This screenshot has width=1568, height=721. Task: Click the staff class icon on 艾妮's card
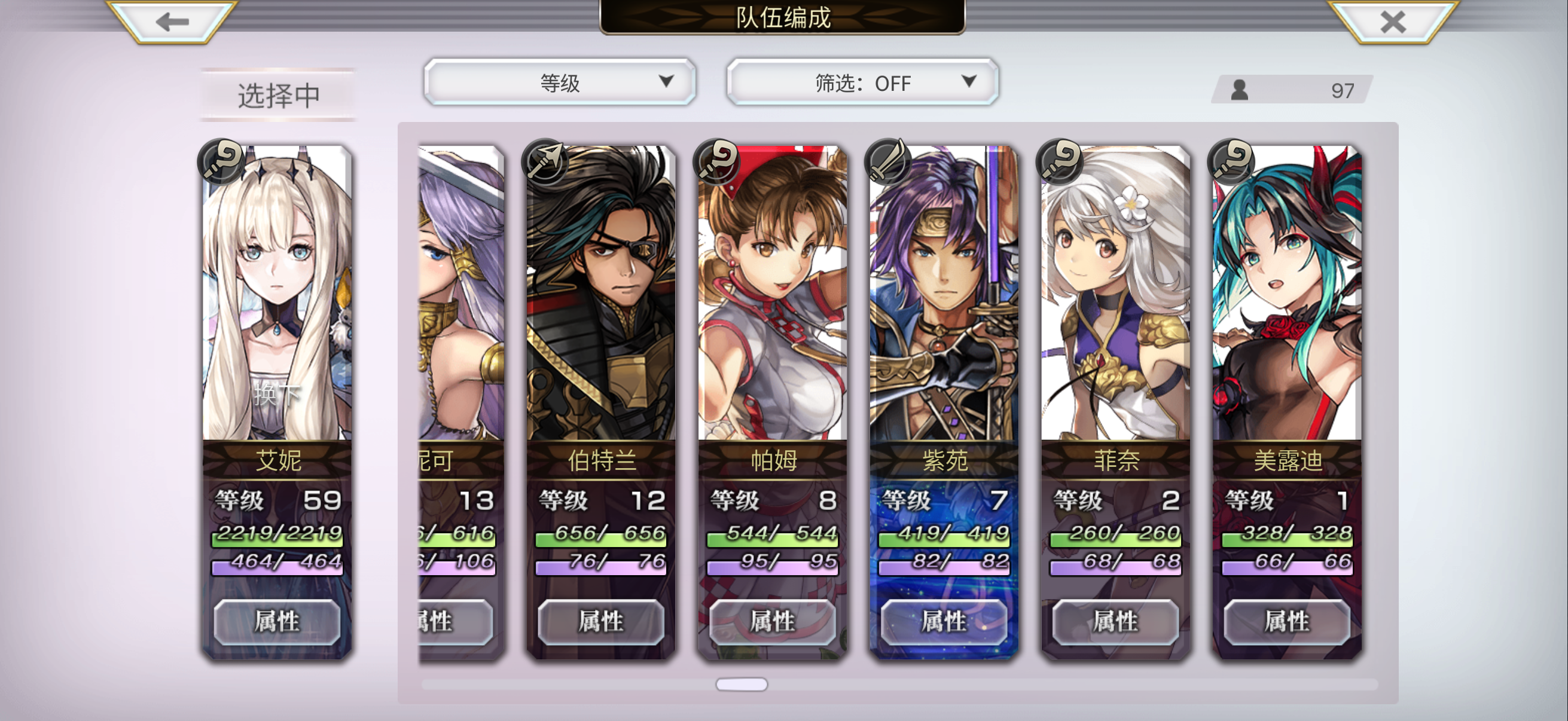point(221,161)
